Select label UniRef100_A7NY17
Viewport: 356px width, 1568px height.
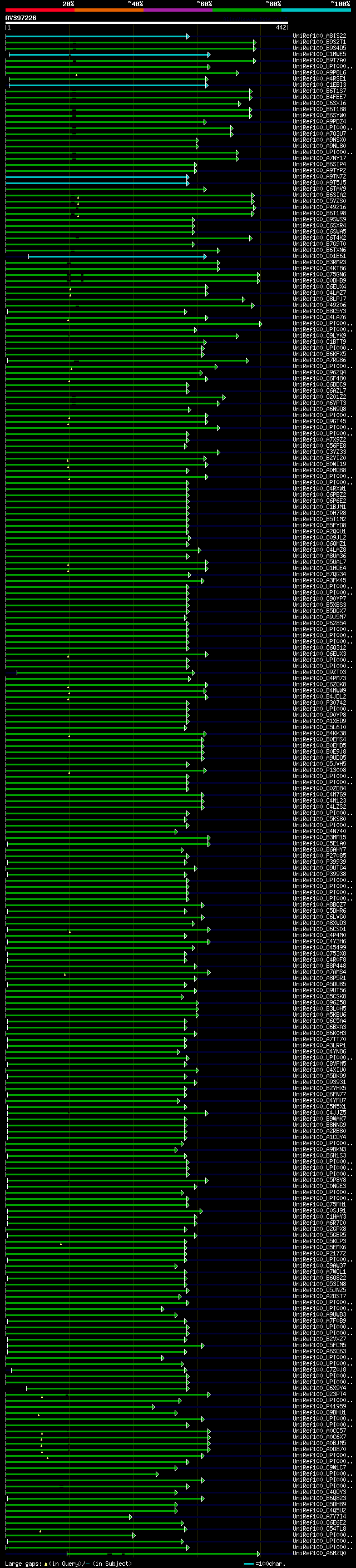pos(319,159)
